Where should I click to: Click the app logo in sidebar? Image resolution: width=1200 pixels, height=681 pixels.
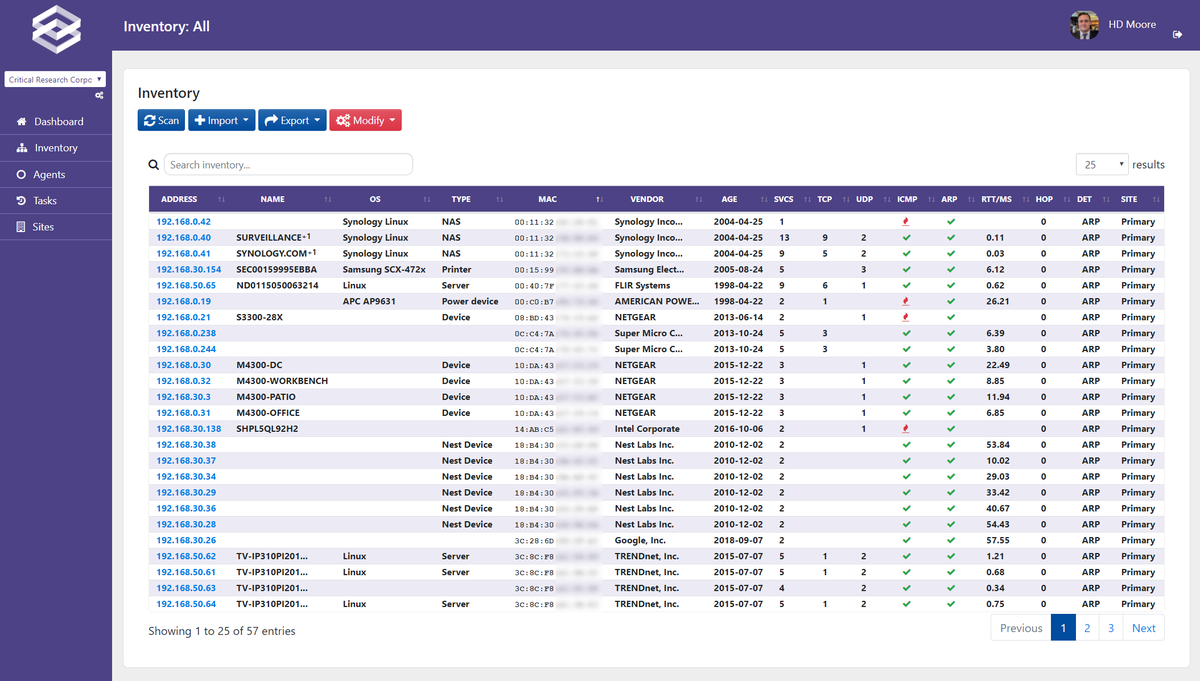point(55,29)
